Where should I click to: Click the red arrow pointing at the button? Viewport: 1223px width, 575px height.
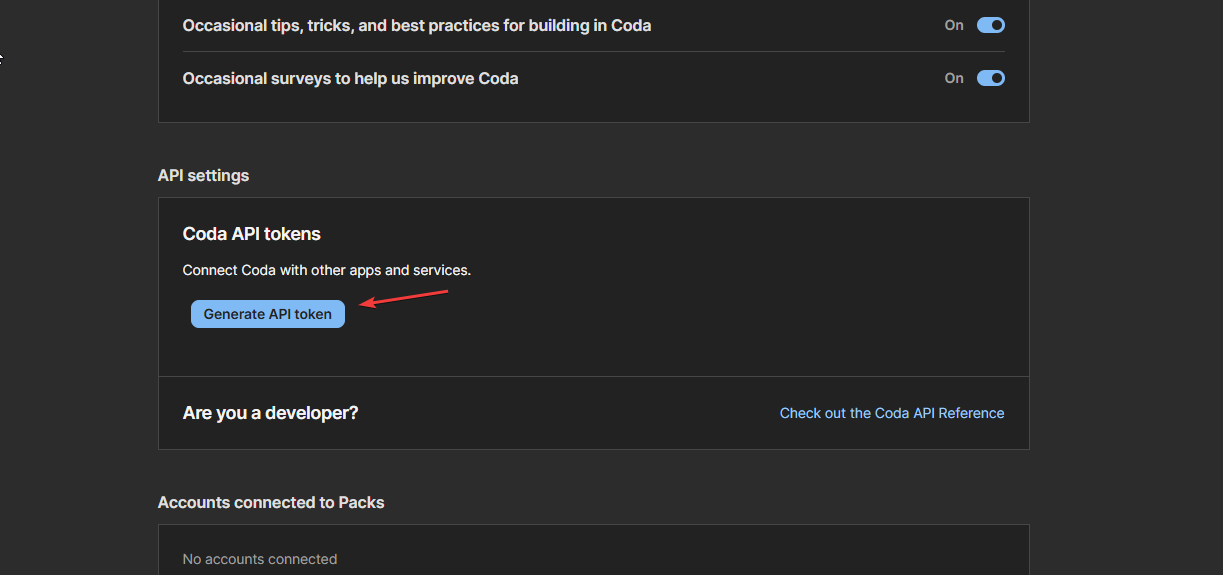click(404, 298)
